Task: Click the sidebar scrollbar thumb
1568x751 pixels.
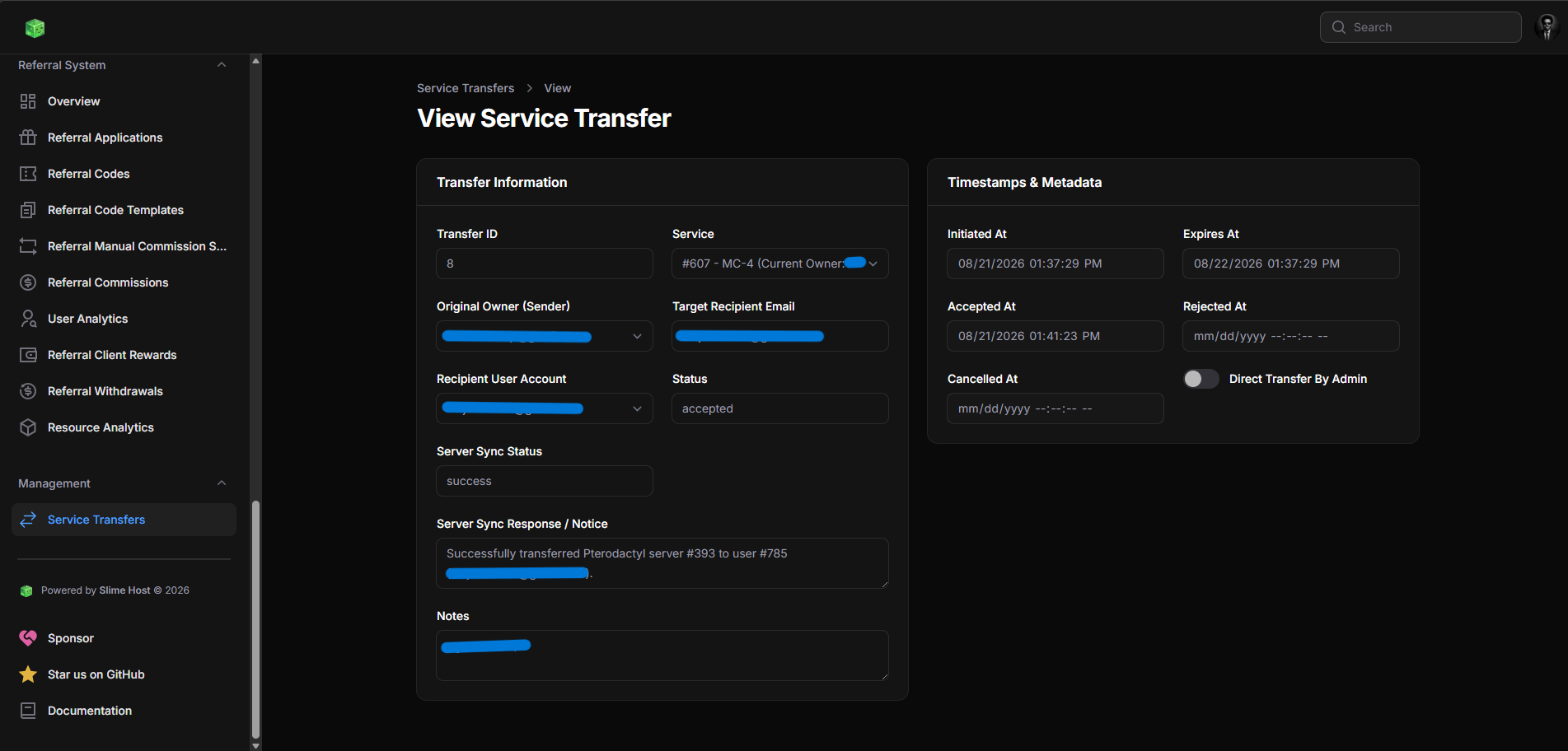Action: [x=255, y=619]
